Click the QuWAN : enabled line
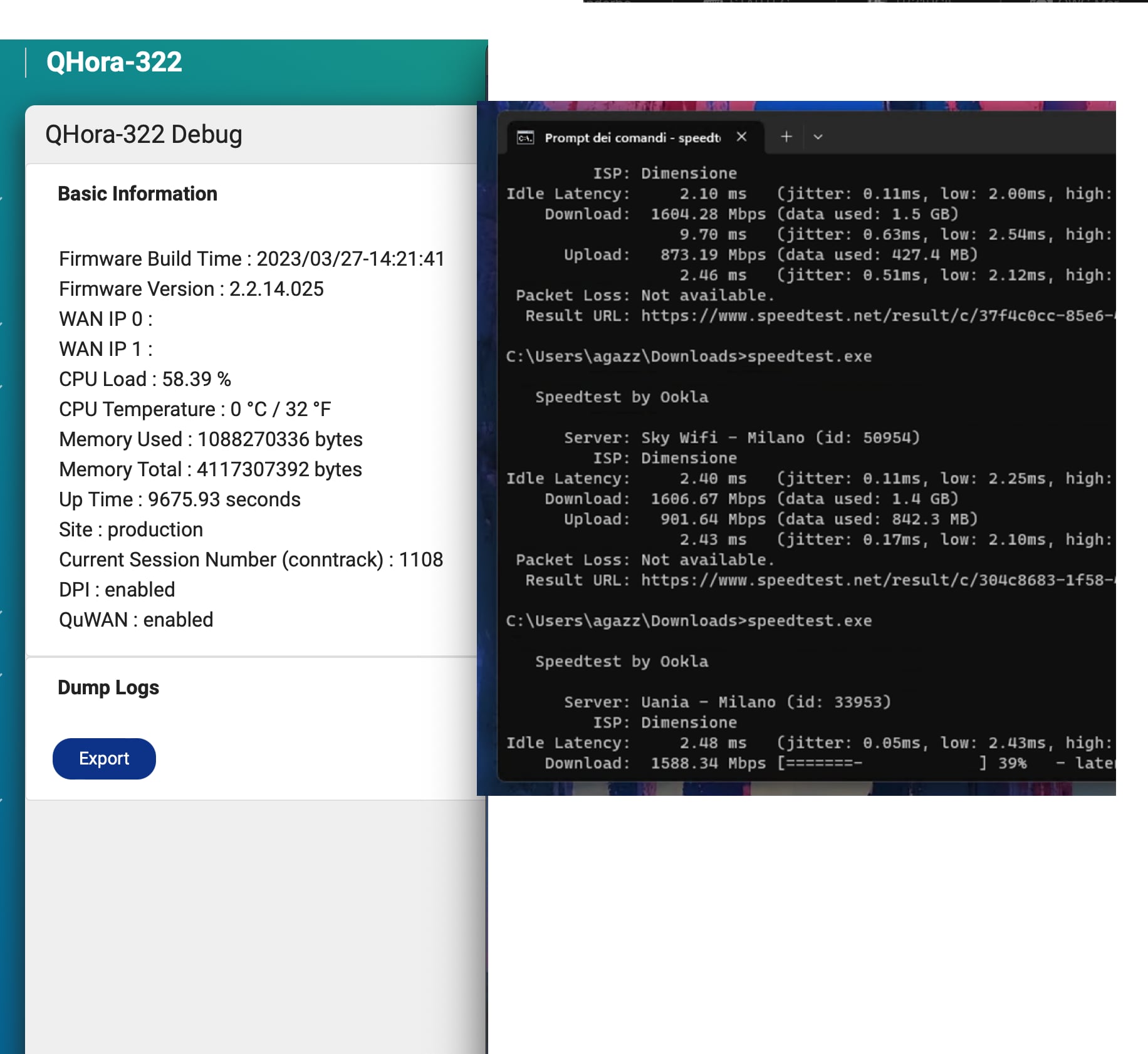1148x1054 pixels. point(136,620)
